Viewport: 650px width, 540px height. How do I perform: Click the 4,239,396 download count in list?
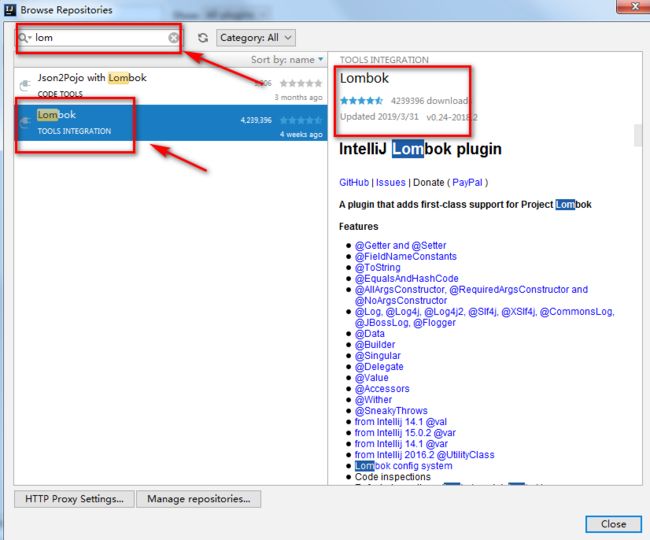click(x=256, y=120)
